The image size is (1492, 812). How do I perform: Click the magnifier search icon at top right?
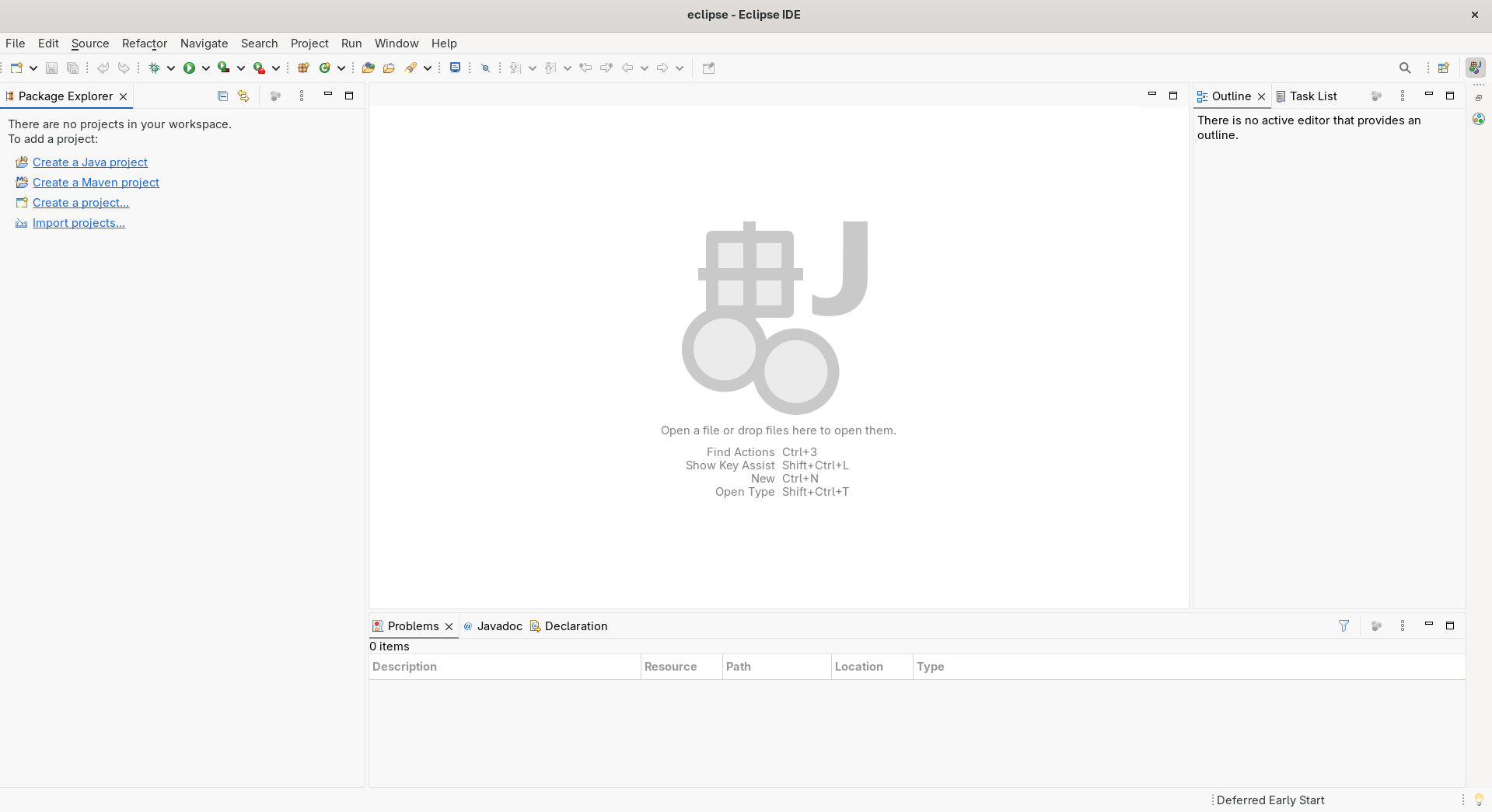tap(1405, 68)
